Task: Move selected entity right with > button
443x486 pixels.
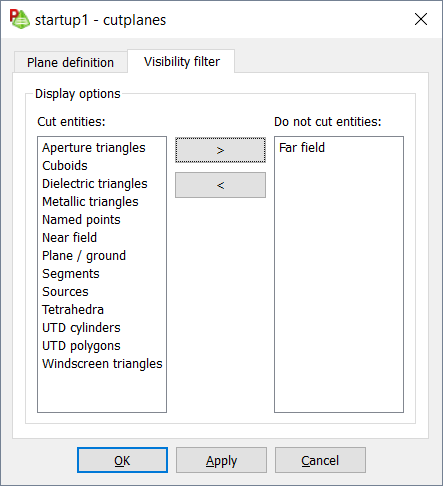Action: pyautogui.click(x=220, y=150)
